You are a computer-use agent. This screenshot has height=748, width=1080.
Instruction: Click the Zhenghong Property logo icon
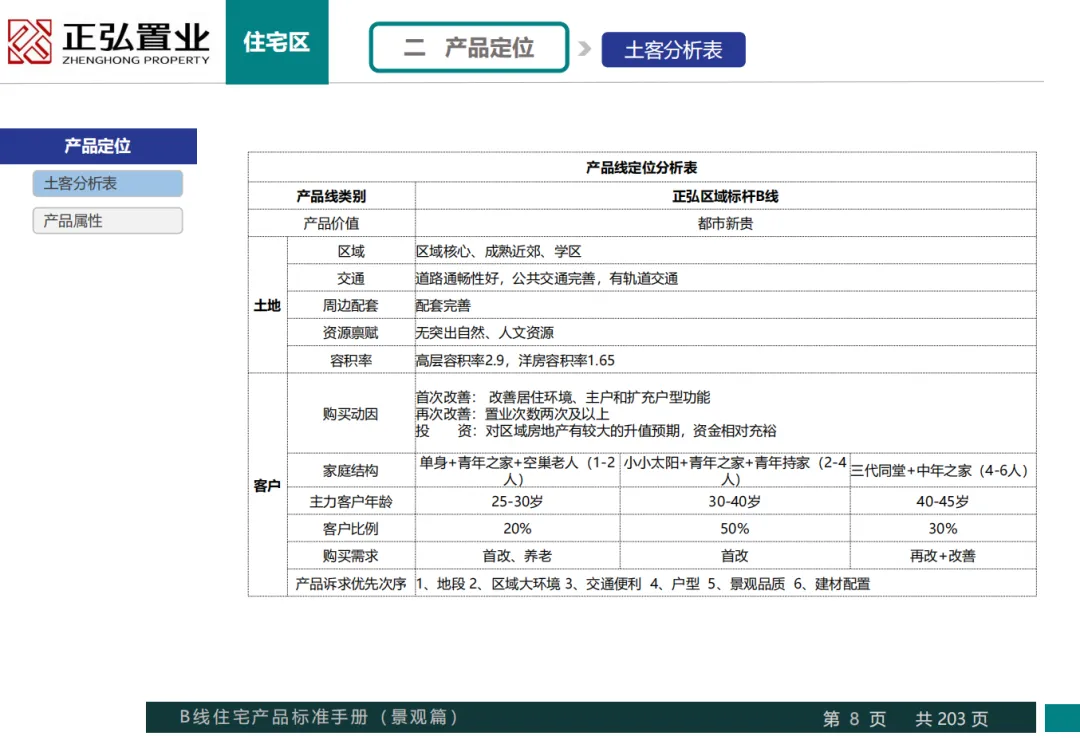click(x=30, y=41)
